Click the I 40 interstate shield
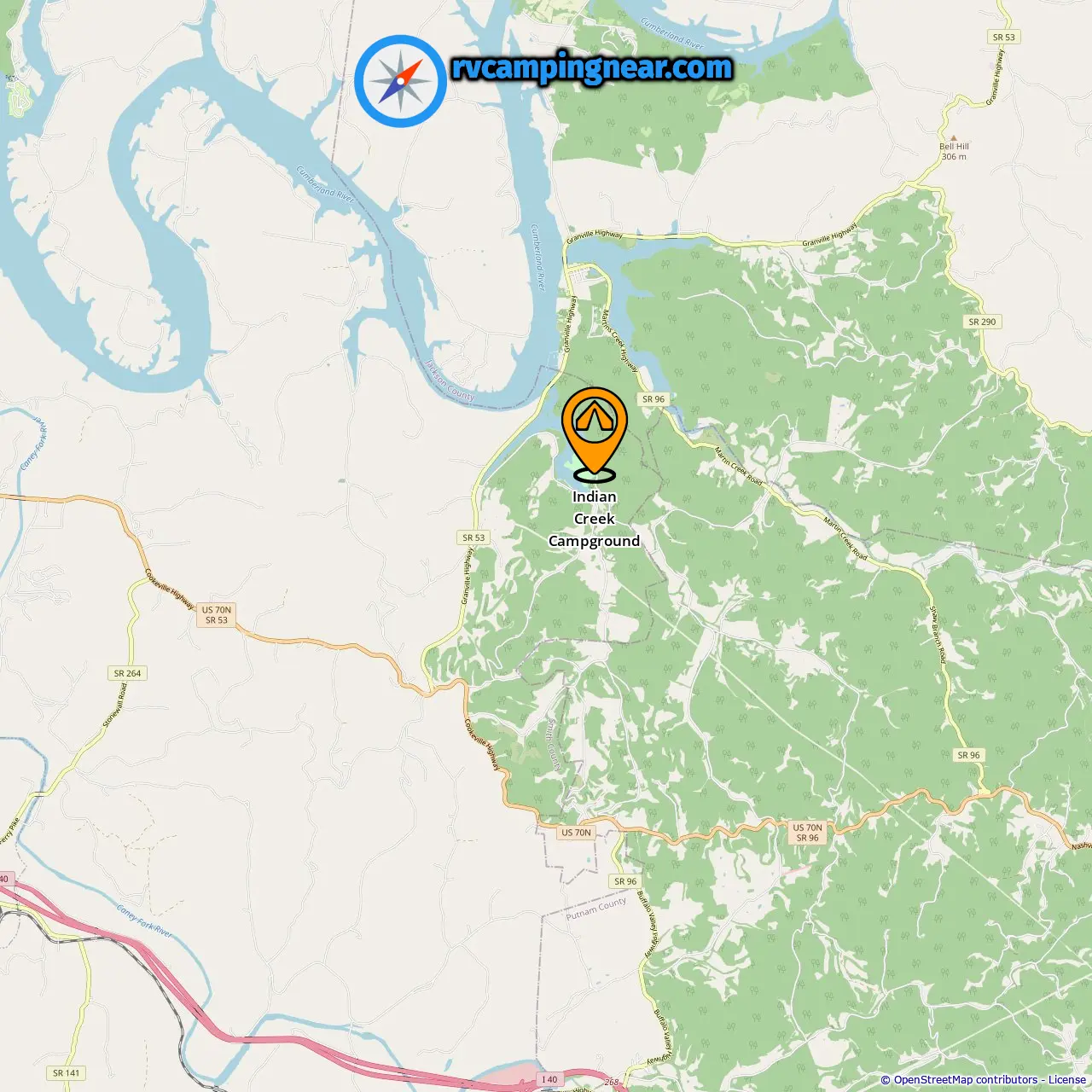The image size is (1092, 1092). (549, 1079)
